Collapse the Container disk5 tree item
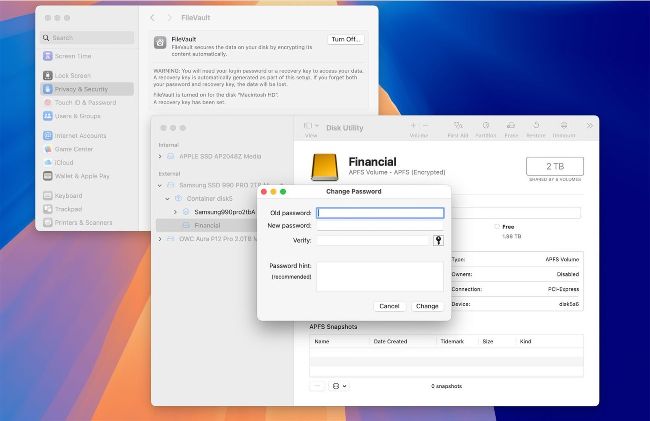650x421 pixels. coord(165,198)
